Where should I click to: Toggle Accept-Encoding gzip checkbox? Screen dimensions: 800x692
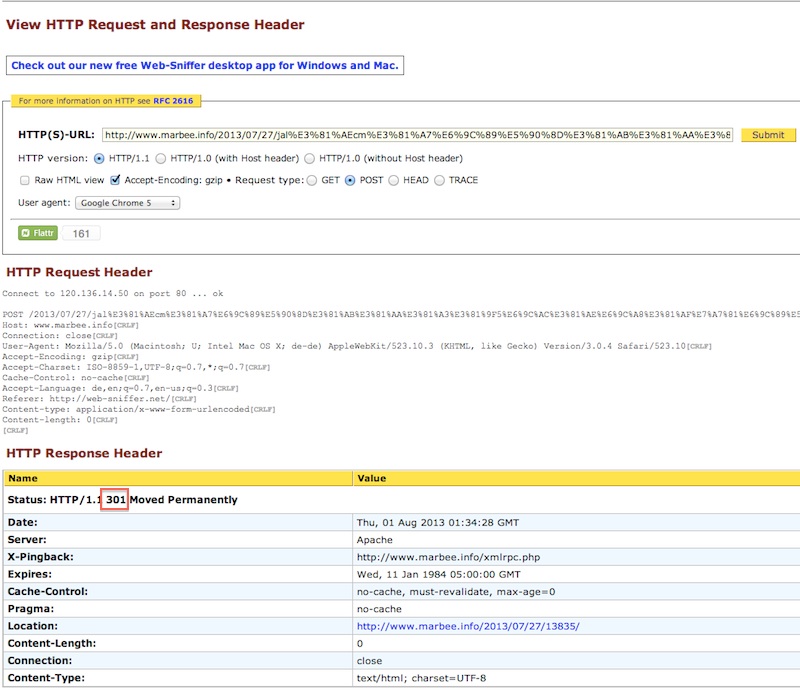[116, 181]
